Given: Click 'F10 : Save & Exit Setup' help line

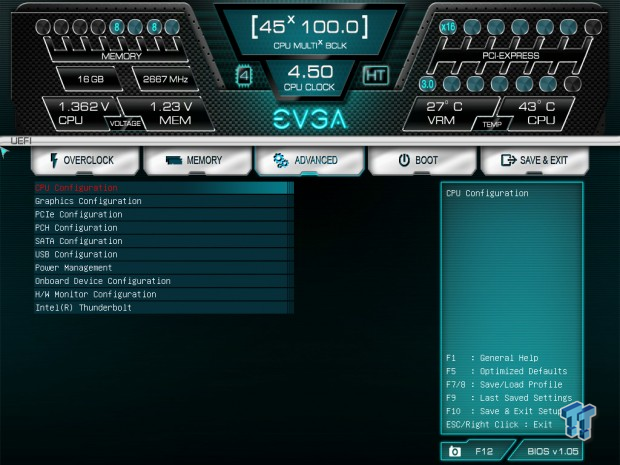Looking at the screenshot, I should (504, 411).
